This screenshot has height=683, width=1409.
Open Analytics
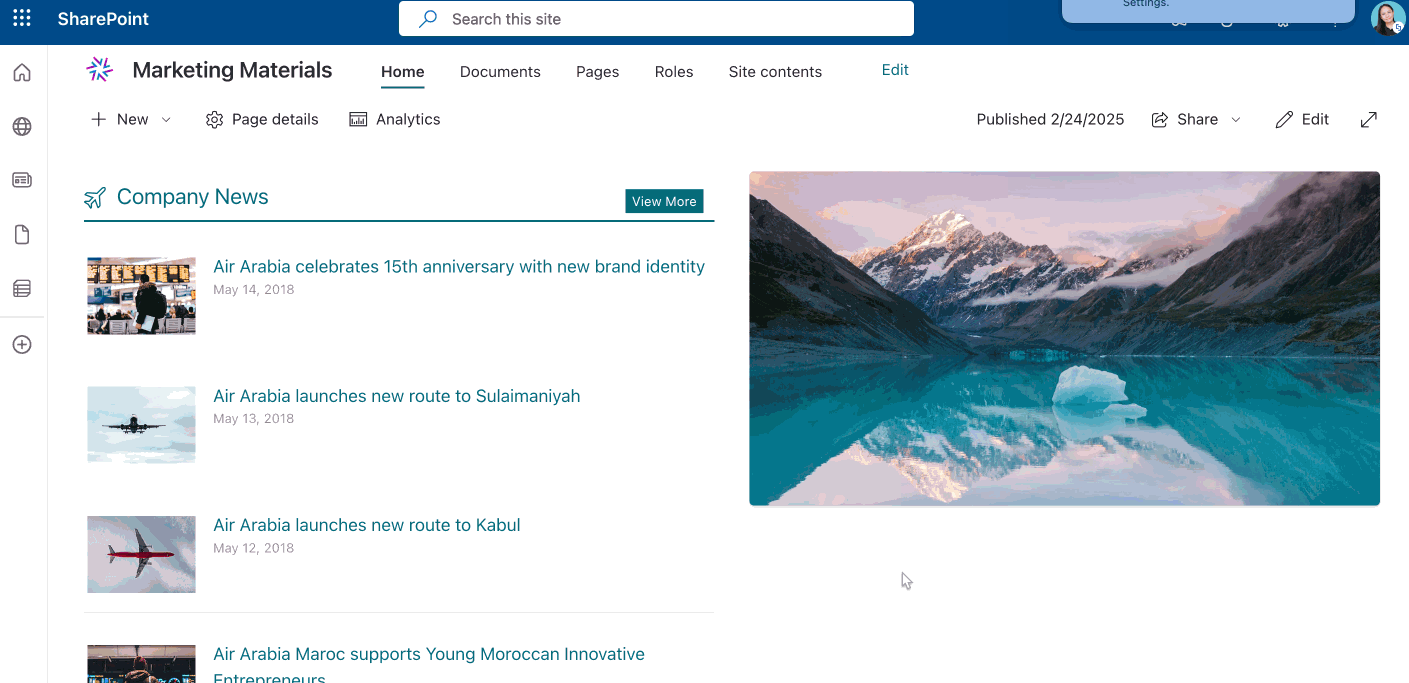coord(395,119)
